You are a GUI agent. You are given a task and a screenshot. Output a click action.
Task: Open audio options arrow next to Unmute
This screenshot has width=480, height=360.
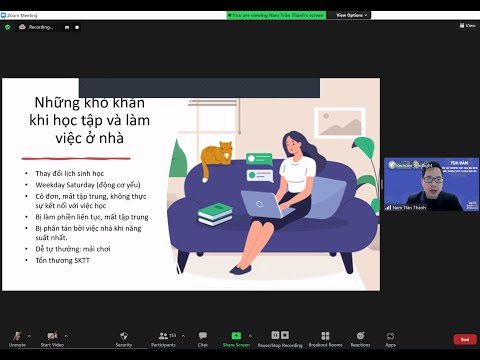(29, 336)
